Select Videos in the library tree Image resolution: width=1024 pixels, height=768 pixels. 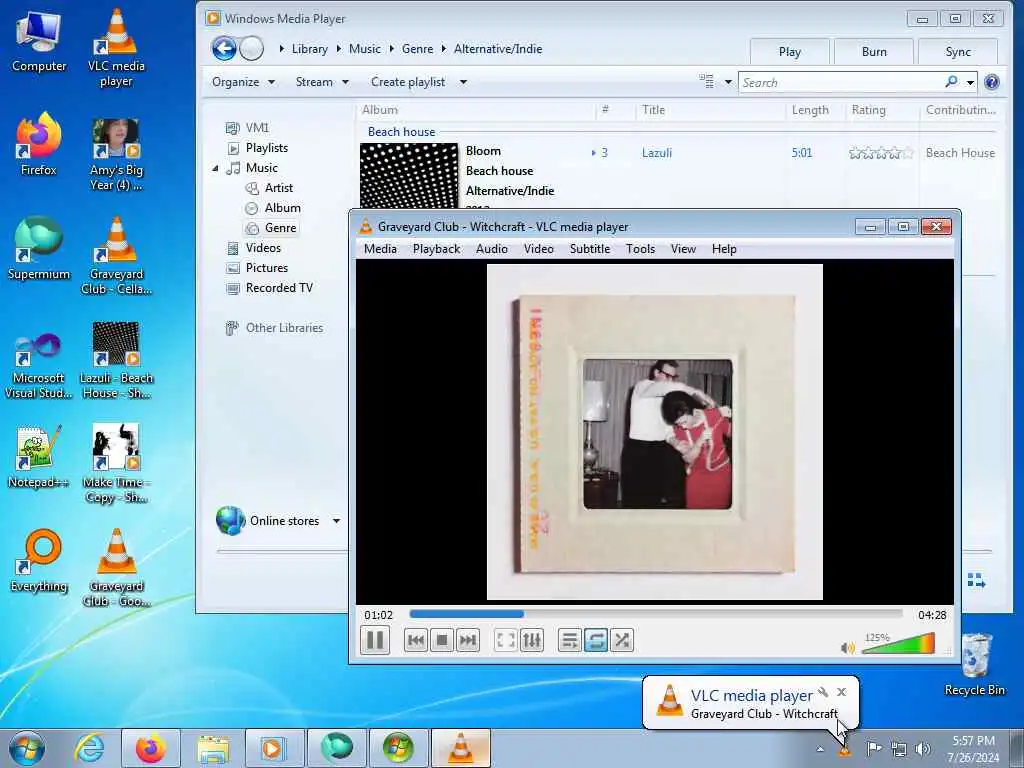coord(263,248)
